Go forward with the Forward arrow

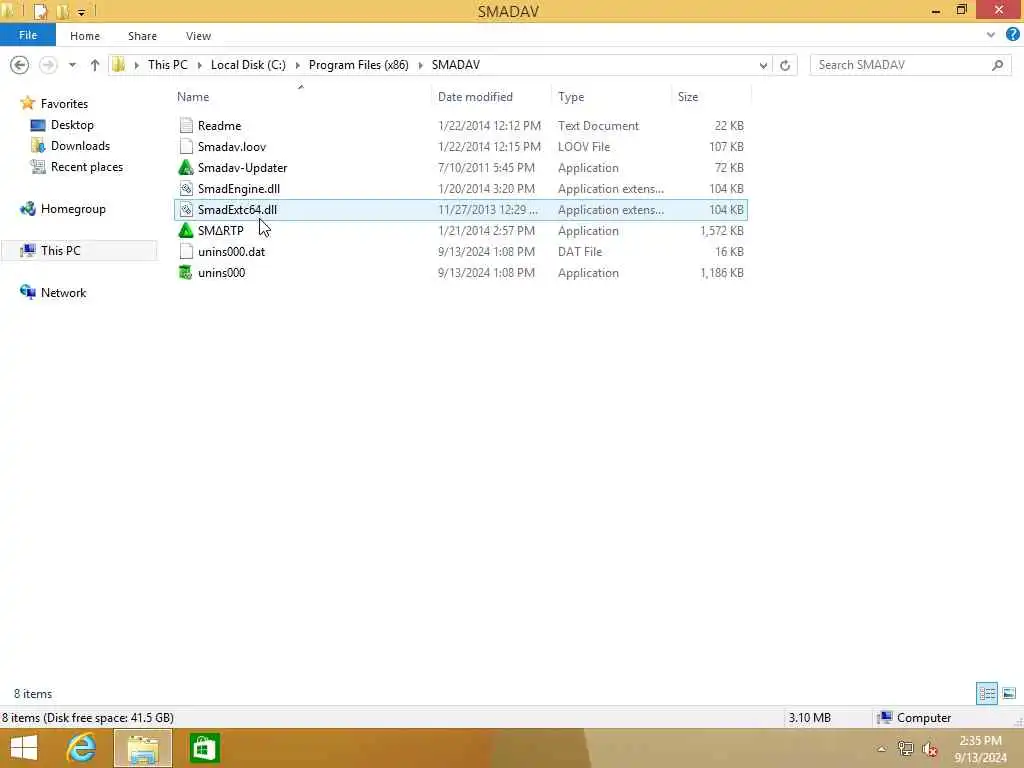tap(48, 65)
